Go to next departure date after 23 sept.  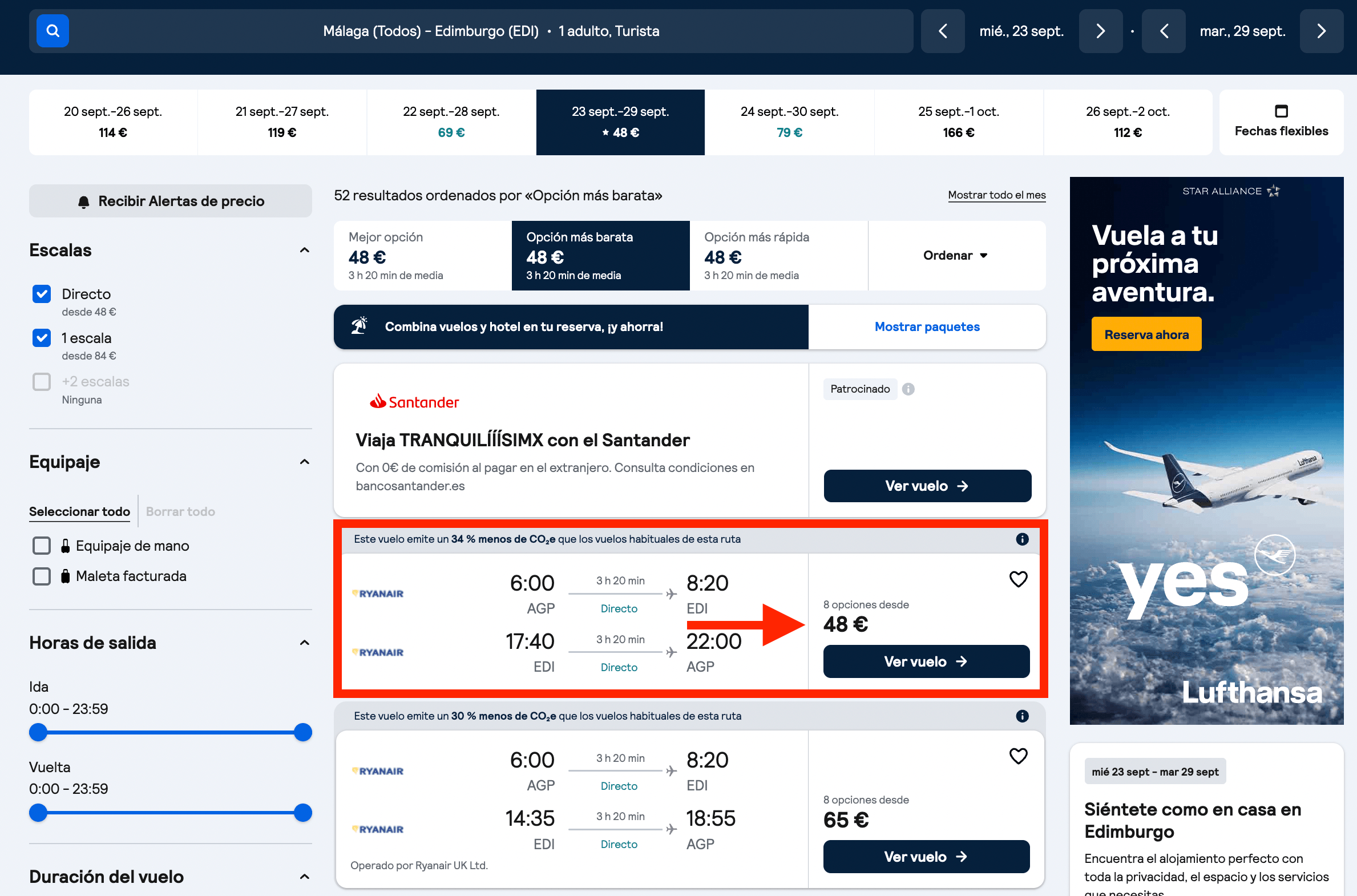[1100, 31]
